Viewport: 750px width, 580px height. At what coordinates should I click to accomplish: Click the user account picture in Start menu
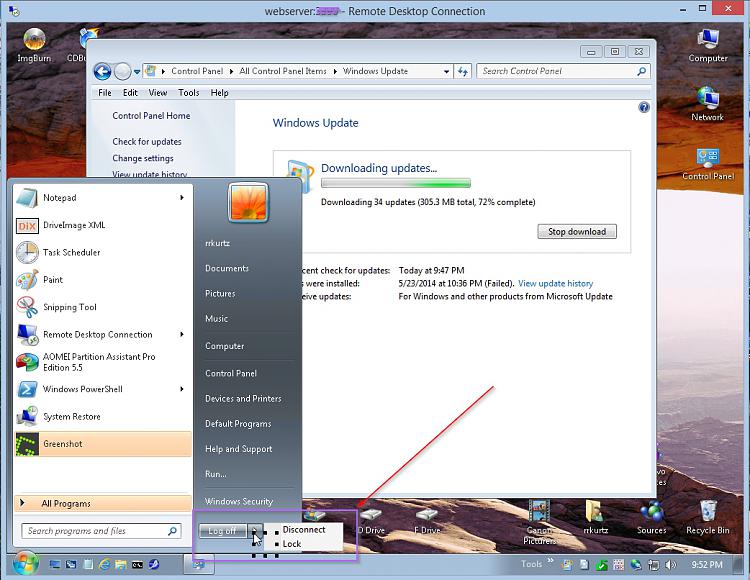248,203
